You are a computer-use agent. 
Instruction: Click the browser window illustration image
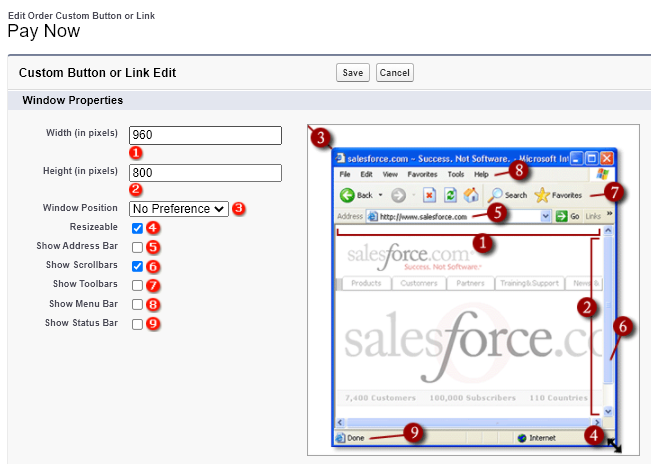point(473,290)
